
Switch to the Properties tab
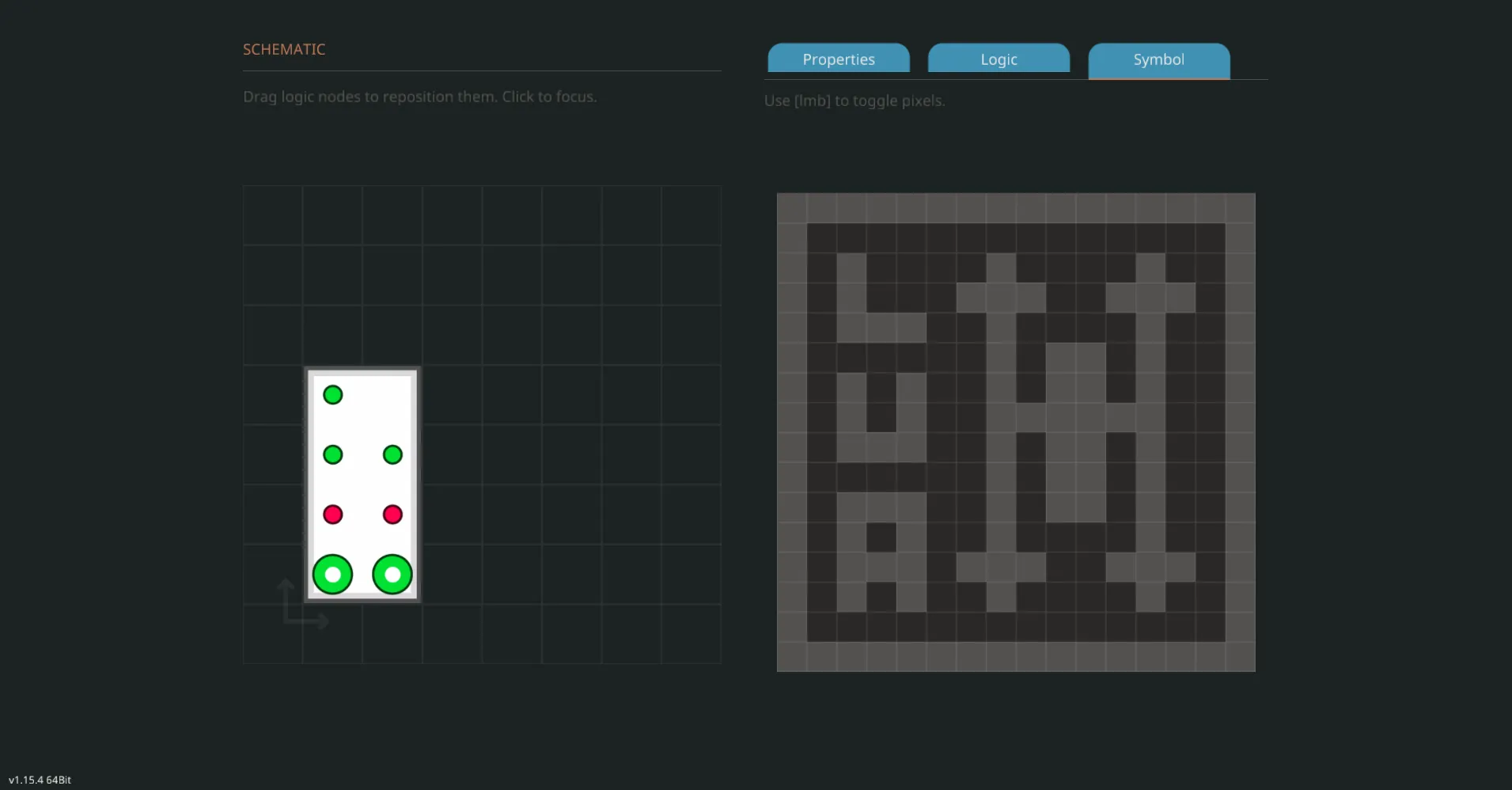click(x=839, y=59)
